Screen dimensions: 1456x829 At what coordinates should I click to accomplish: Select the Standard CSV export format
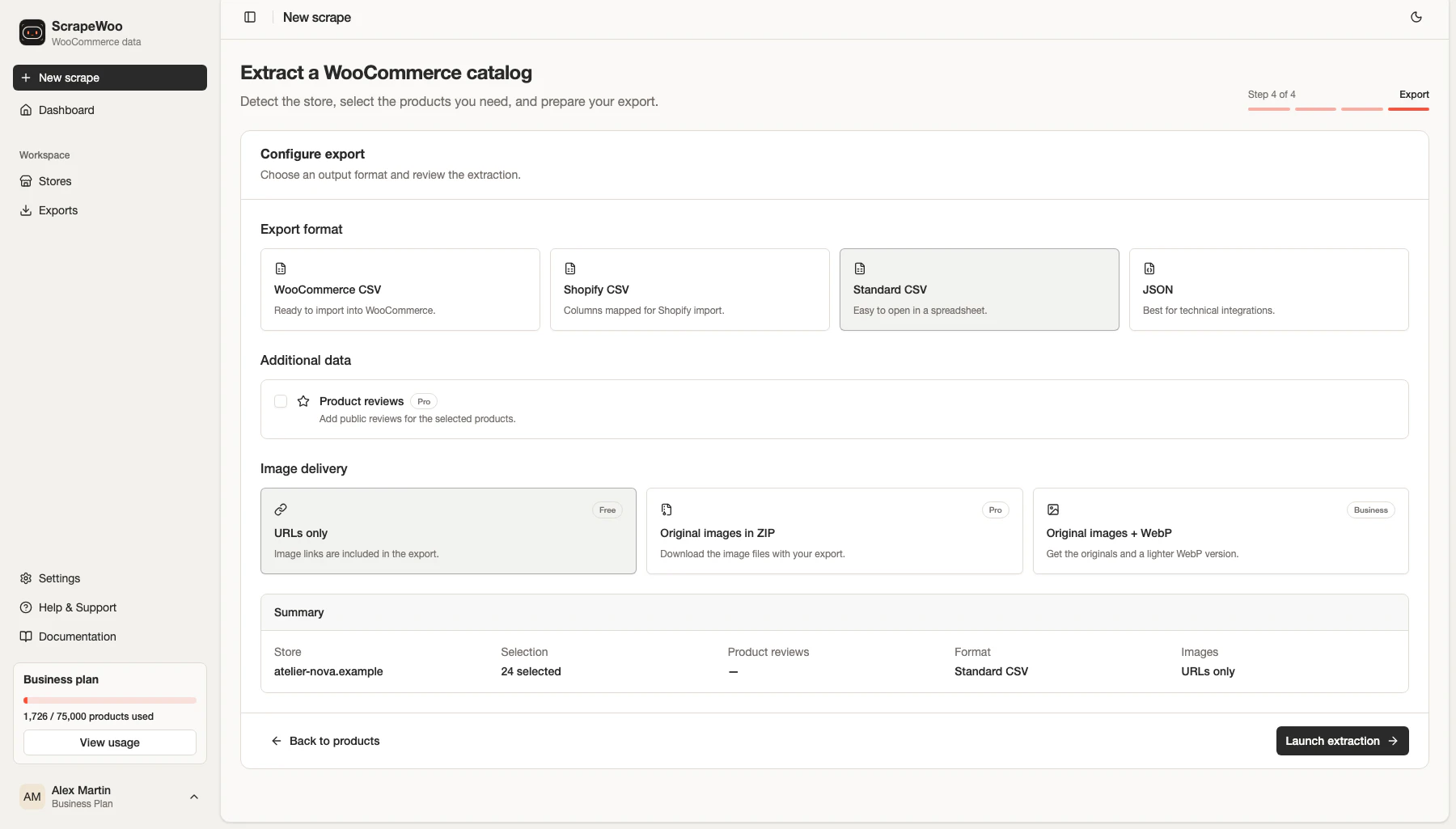pos(979,290)
